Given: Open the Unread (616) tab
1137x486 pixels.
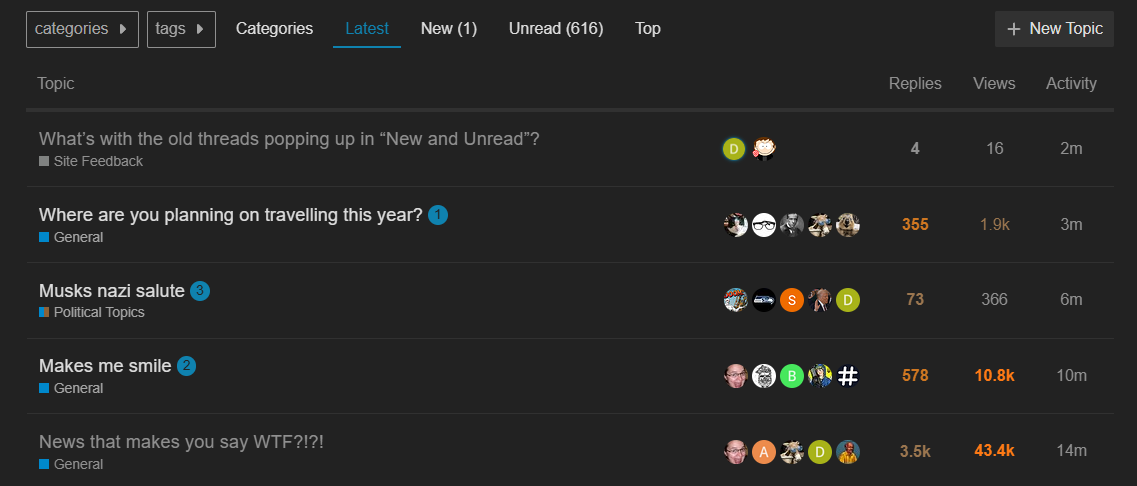Looking at the screenshot, I should pos(556,29).
